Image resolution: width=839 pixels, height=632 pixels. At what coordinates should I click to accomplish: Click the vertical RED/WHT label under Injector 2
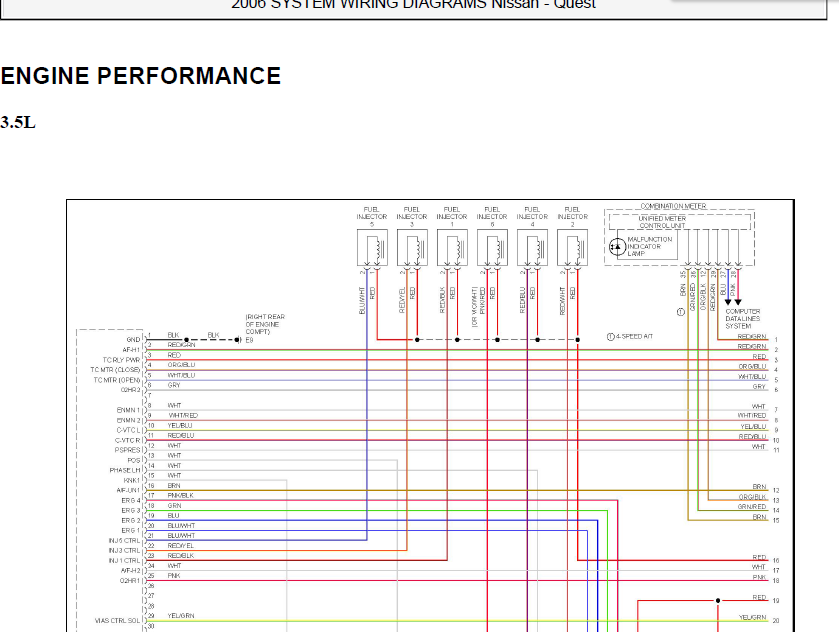(x=562, y=301)
